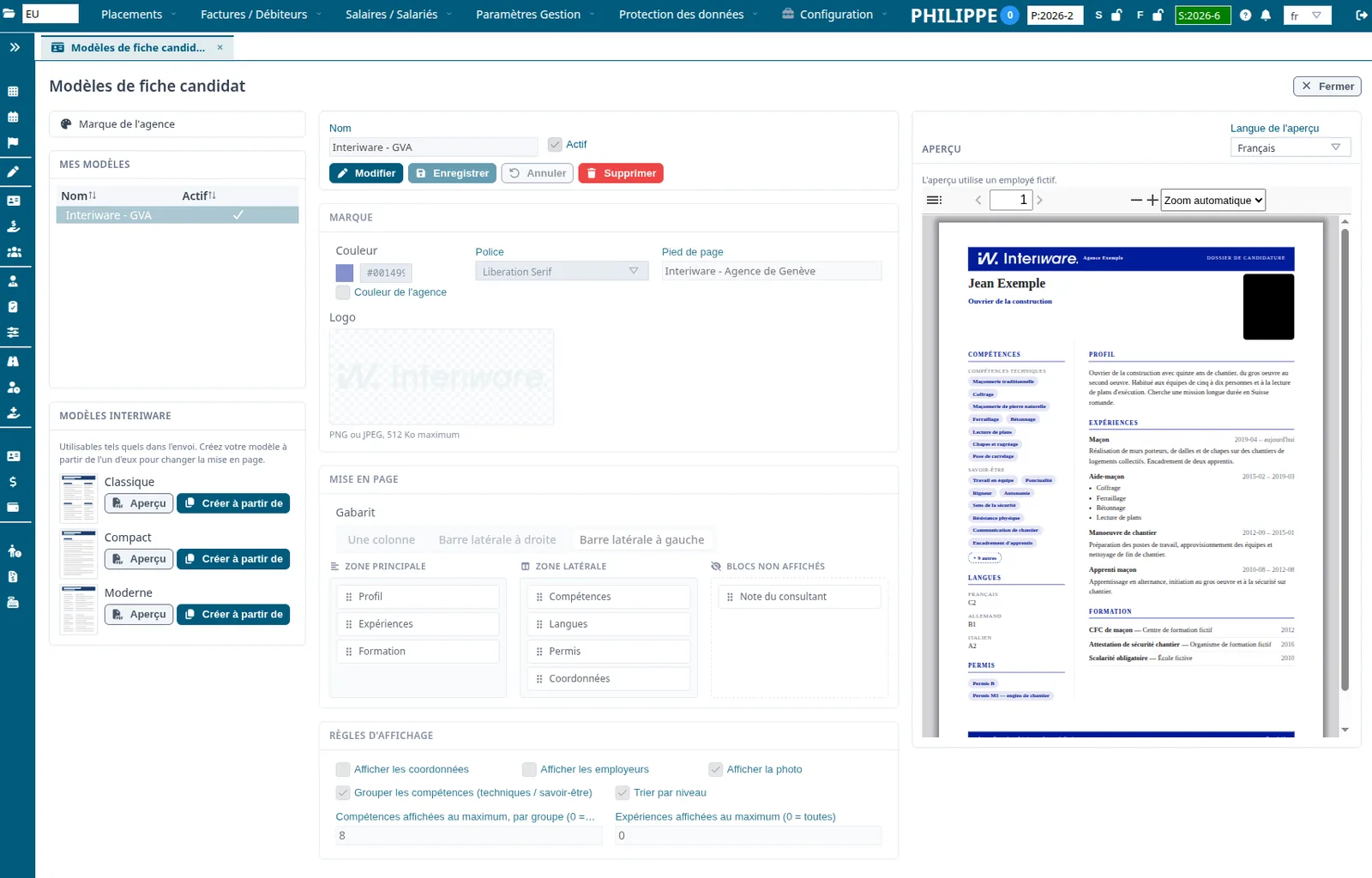Check Afficher les employeurs
This screenshot has width=1372, height=878.
[529, 769]
